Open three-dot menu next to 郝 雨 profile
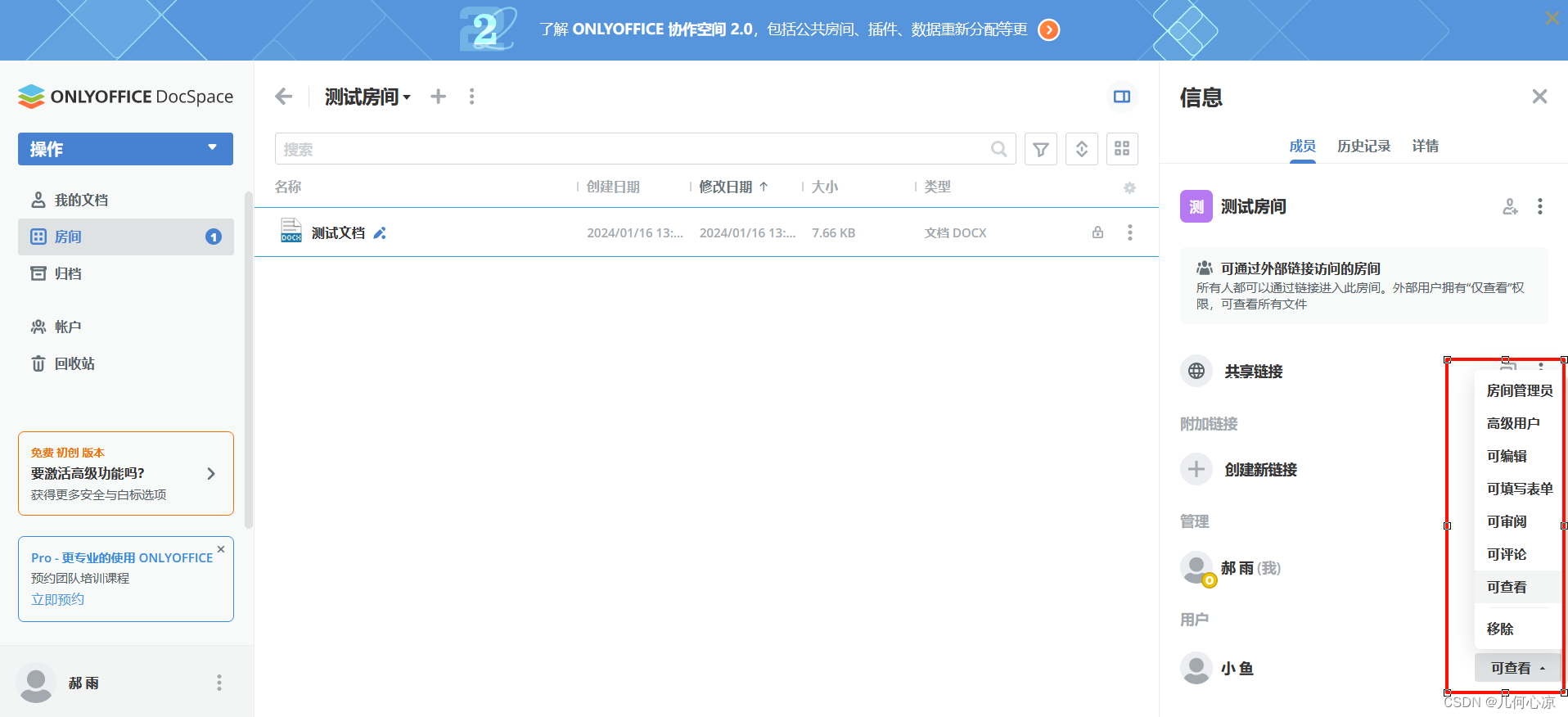1568x717 pixels. [x=219, y=683]
